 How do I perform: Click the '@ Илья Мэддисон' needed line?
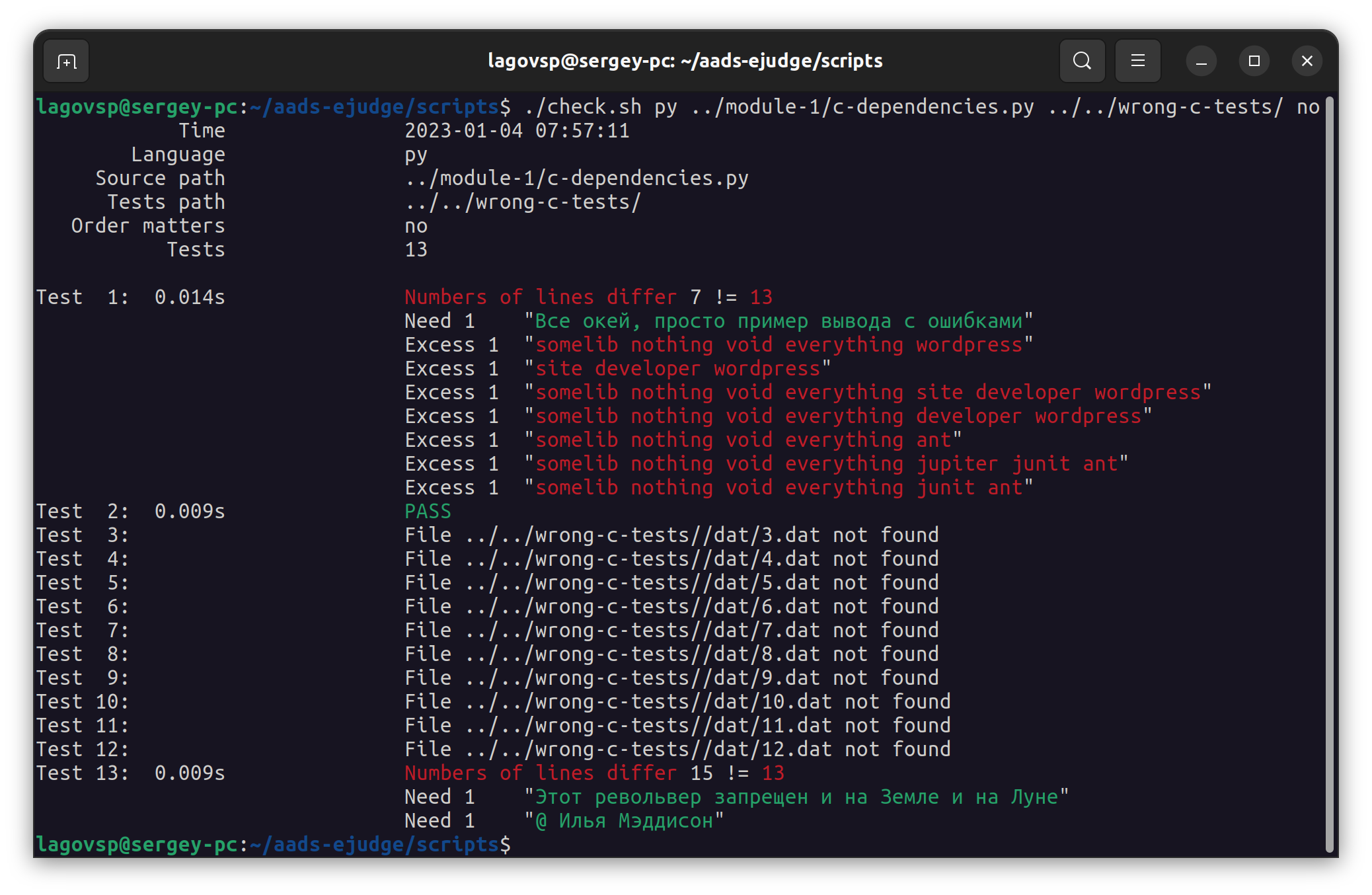(624, 821)
